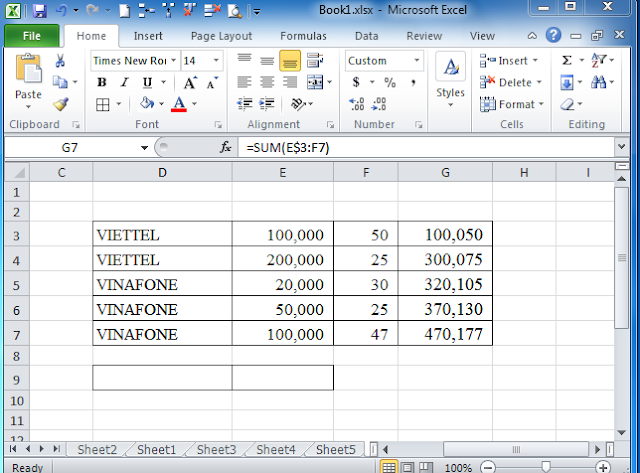Image resolution: width=640 pixels, height=473 pixels.
Task: Open the font size dropdown
Action: [x=216, y=60]
